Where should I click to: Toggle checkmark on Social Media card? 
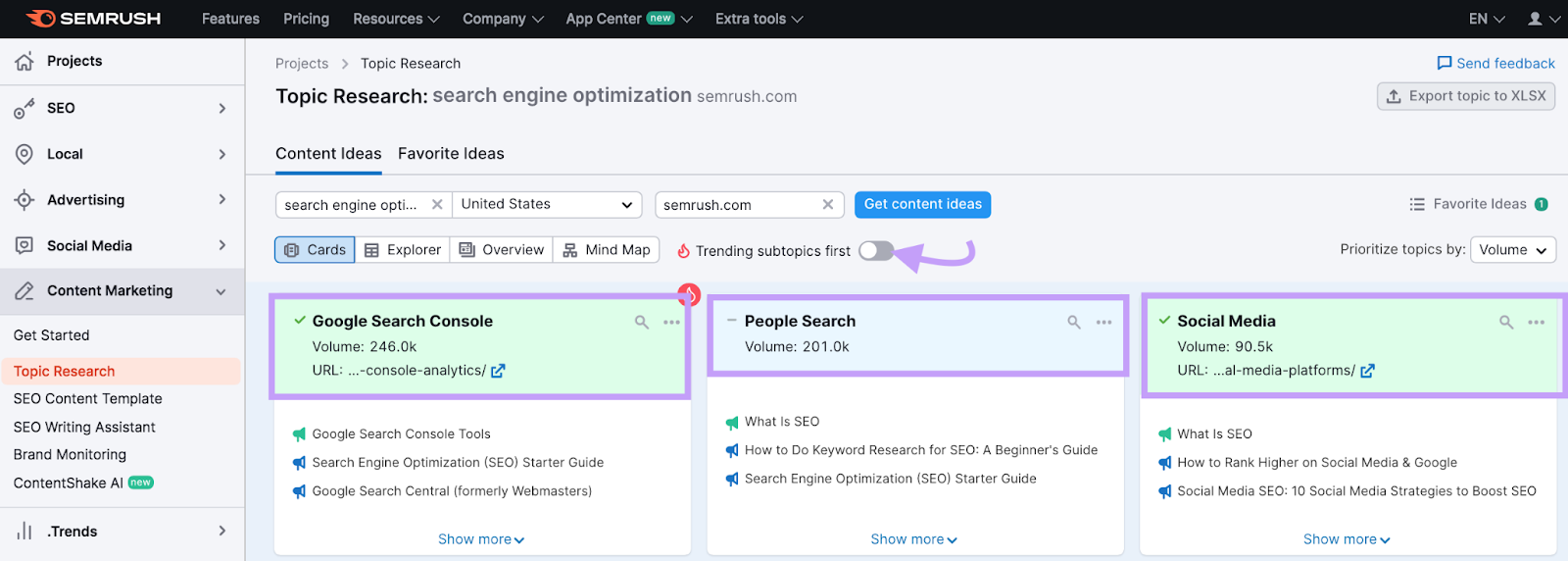(x=1164, y=320)
